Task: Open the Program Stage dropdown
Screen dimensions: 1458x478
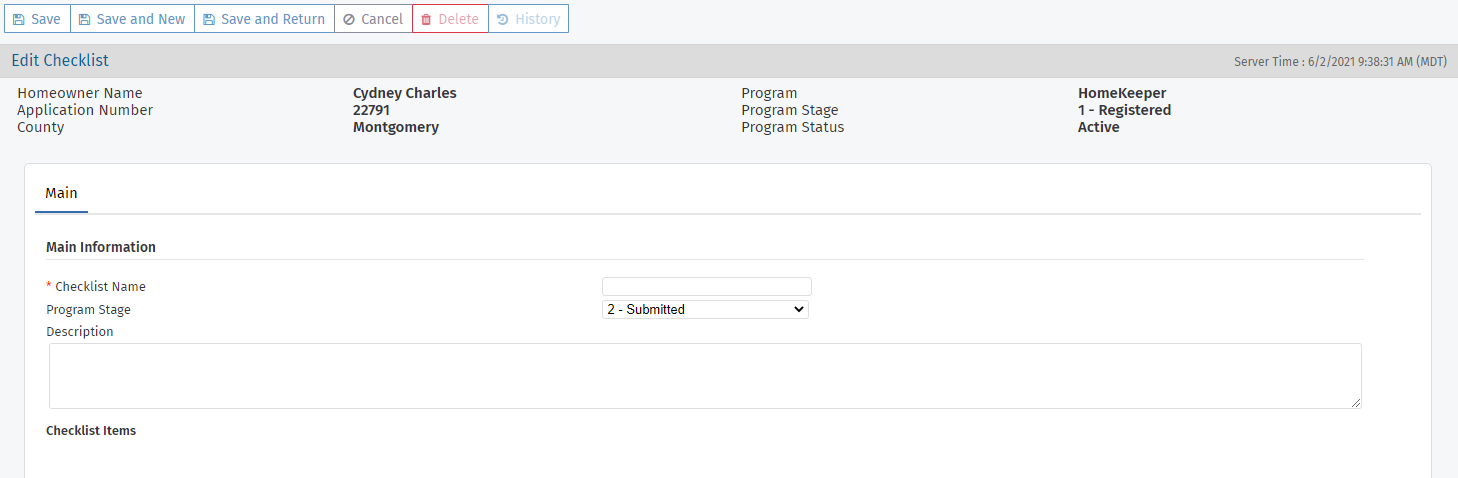Action: click(x=705, y=310)
